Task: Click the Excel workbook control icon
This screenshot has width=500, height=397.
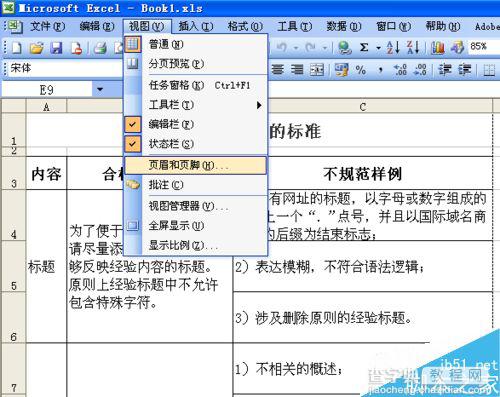Action: coord(15,27)
